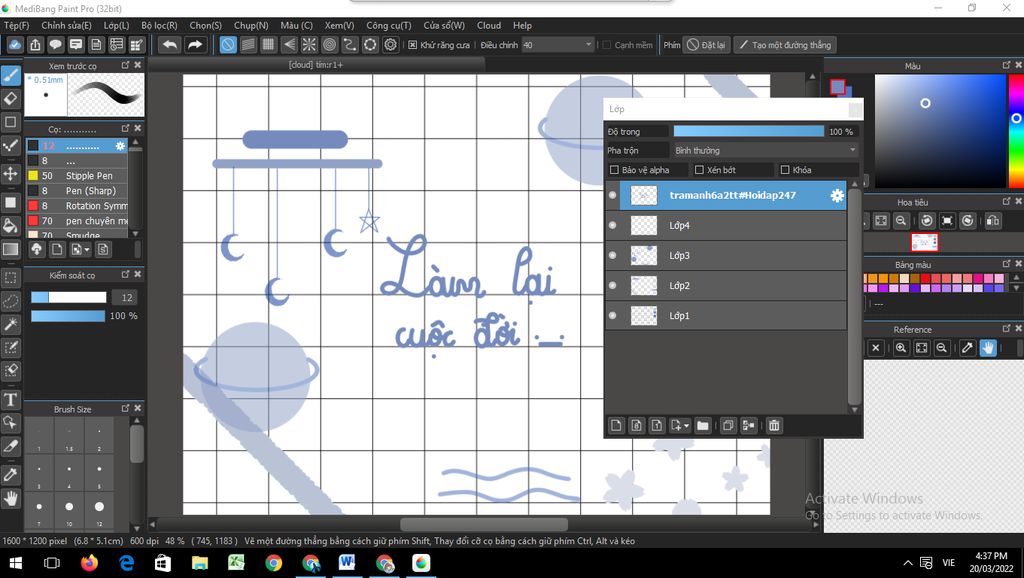1024x578 pixels.
Task: Hide the Lớp1 layer
Action: (x=613, y=315)
